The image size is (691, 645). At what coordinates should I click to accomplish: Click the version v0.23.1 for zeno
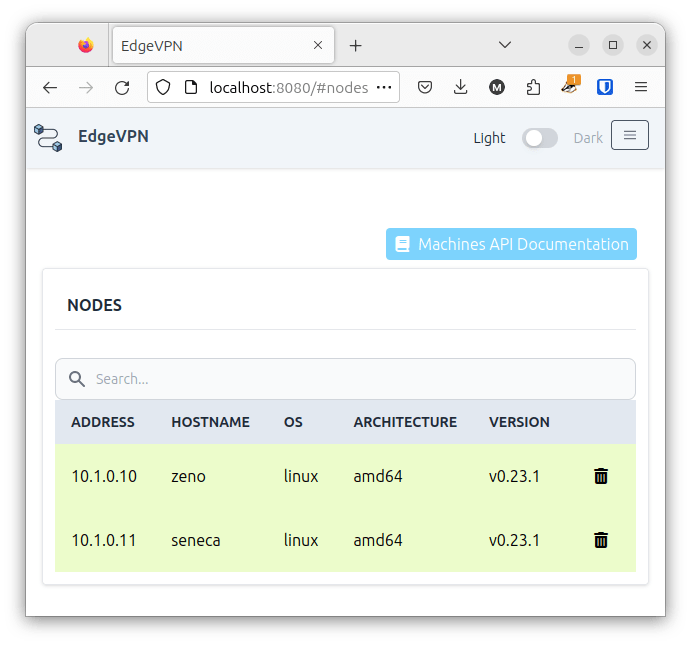tap(514, 476)
